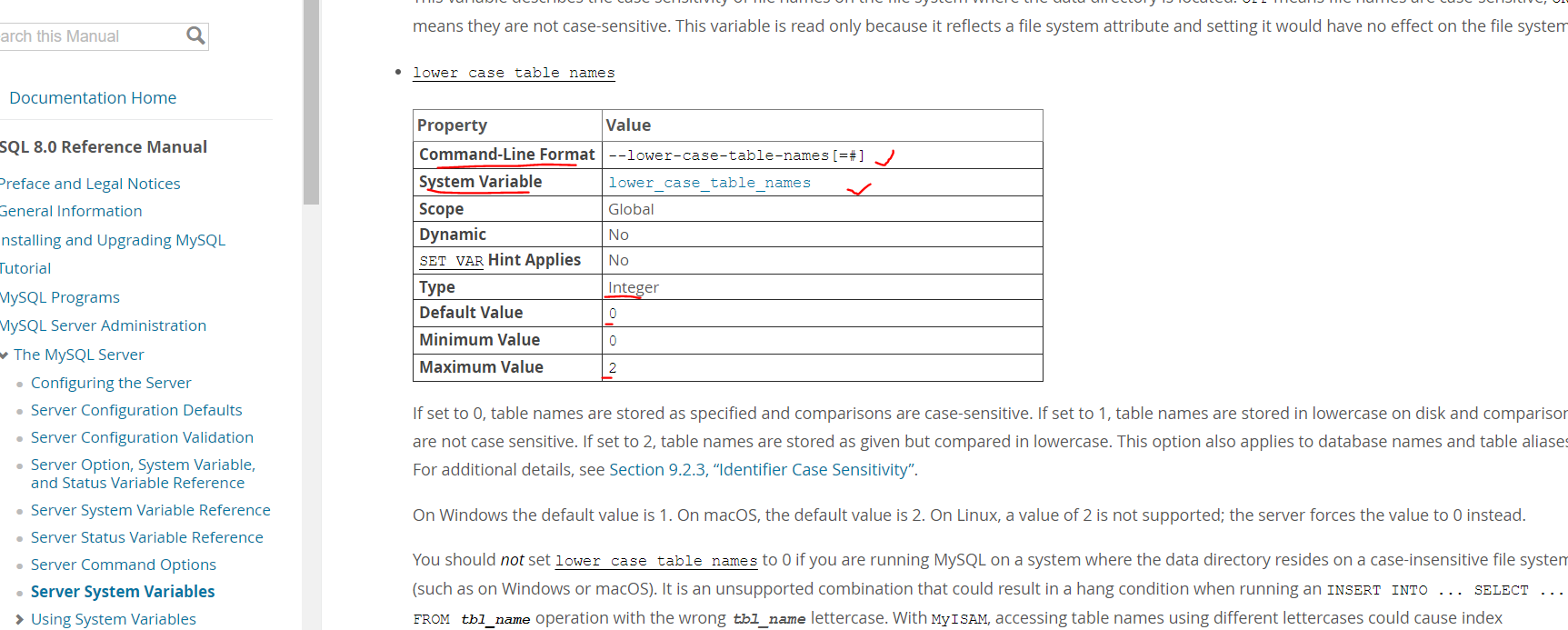Viewport: 1568px width, 630px height.
Task: Click Command-Line Format property cell
Action: (x=507, y=155)
